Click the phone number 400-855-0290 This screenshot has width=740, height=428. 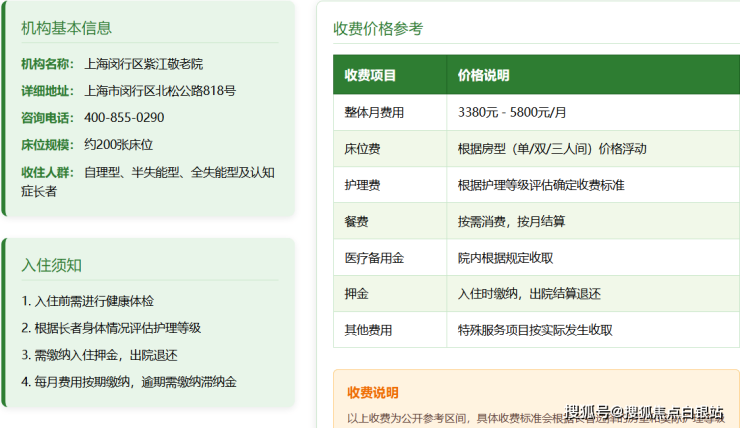click(x=124, y=117)
